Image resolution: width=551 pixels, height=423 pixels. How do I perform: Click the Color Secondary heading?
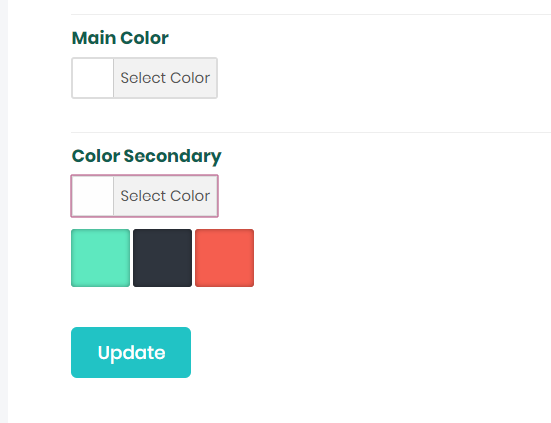(147, 156)
